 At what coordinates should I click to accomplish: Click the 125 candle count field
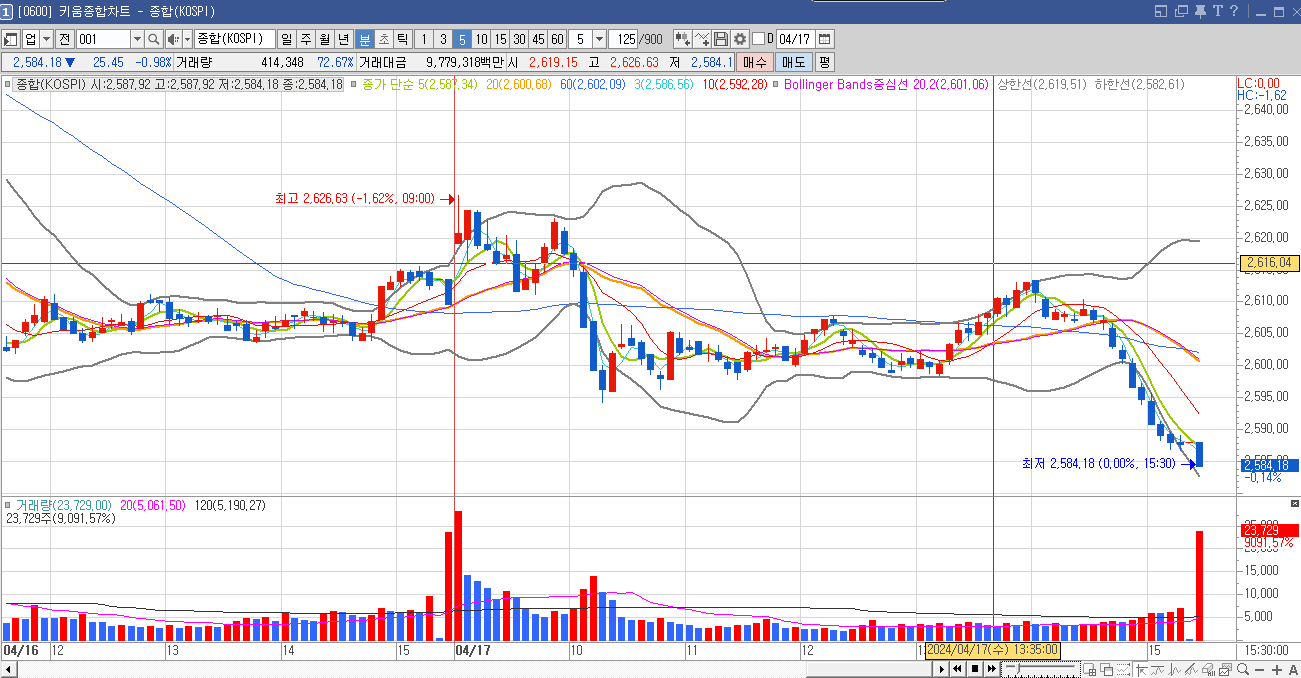tap(623, 39)
